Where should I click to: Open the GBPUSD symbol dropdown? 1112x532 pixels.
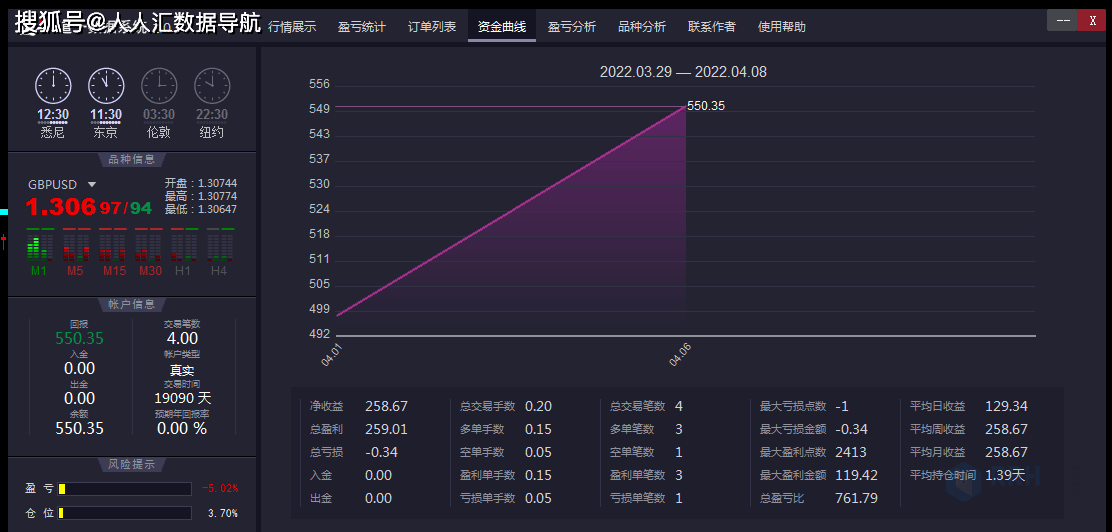pos(92,185)
